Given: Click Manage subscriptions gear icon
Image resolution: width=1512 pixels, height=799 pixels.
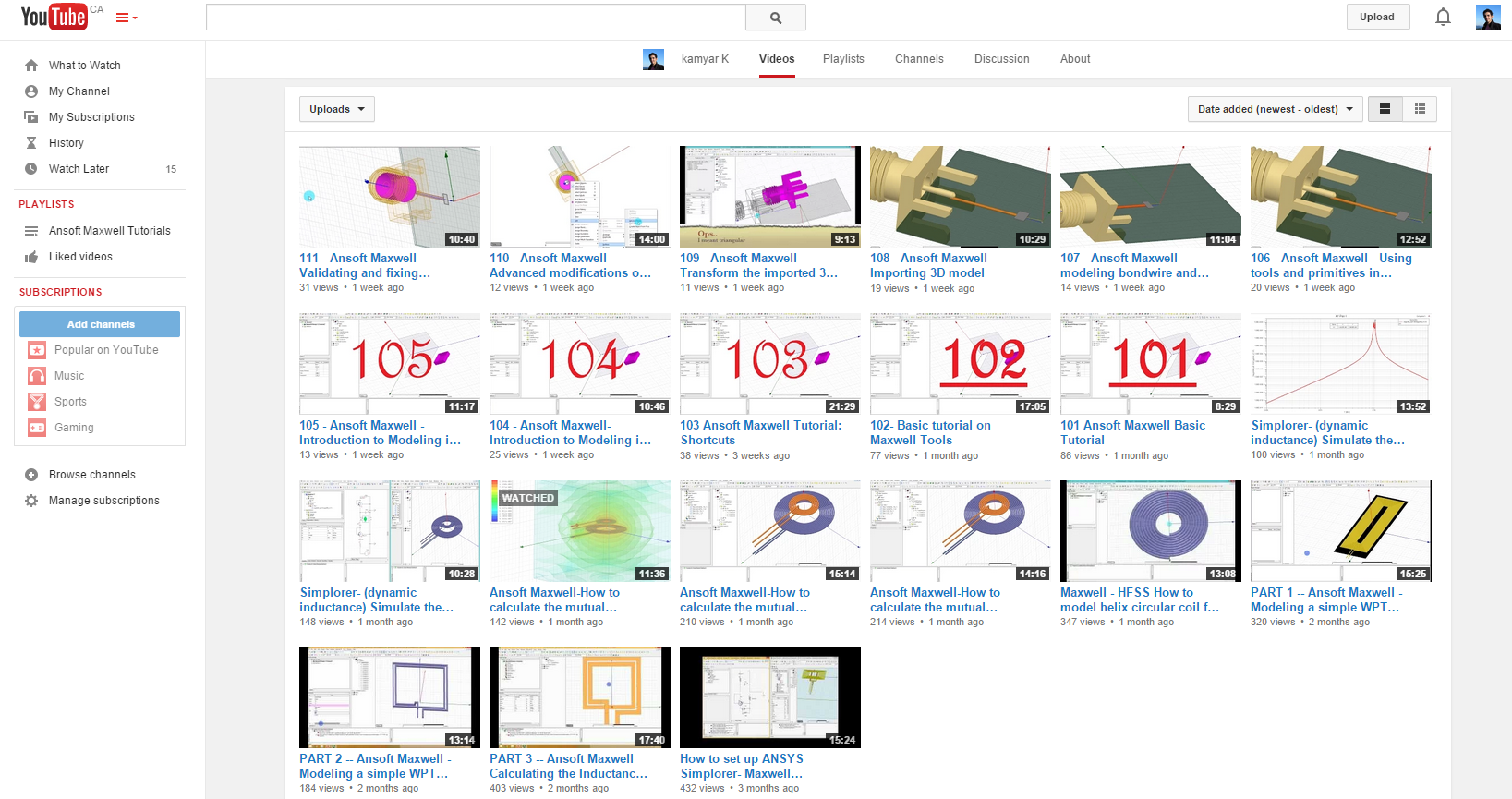Looking at the screenshot, I should (x=31, y=501).
